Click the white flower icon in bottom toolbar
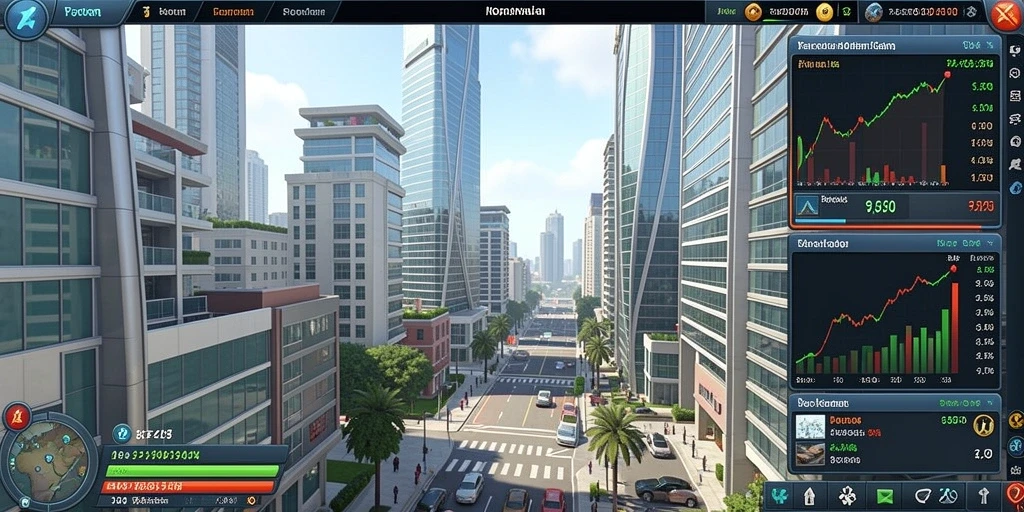 click(847, 496)
